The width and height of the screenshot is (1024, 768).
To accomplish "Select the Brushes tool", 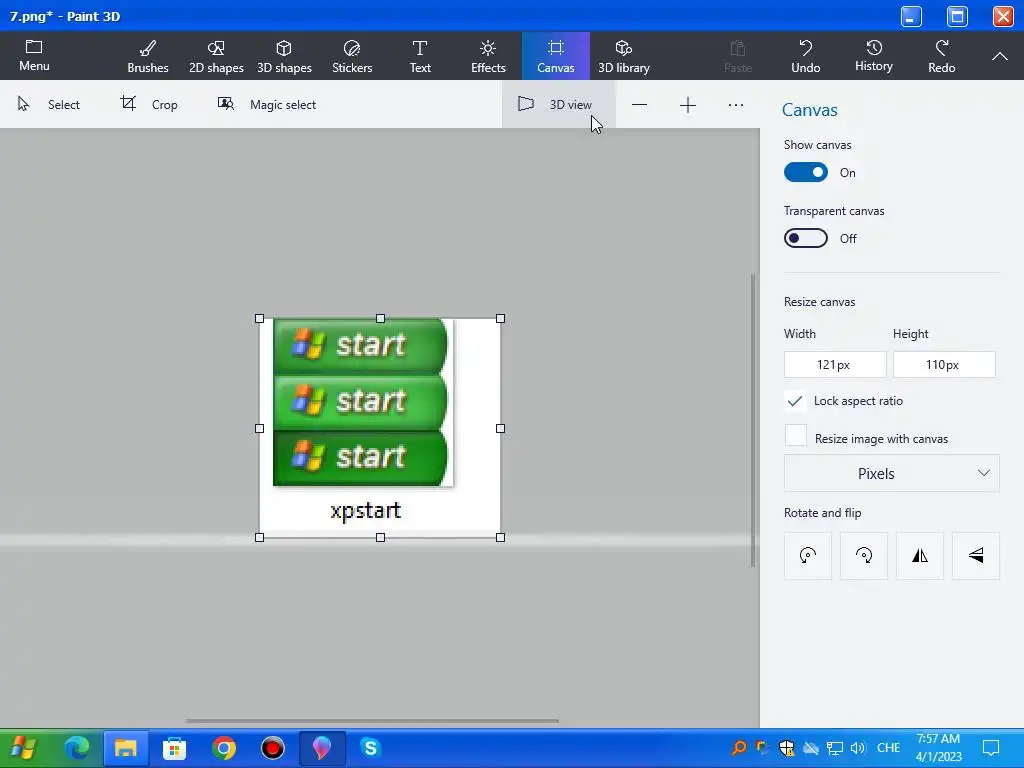I will (x=148, y=56).
